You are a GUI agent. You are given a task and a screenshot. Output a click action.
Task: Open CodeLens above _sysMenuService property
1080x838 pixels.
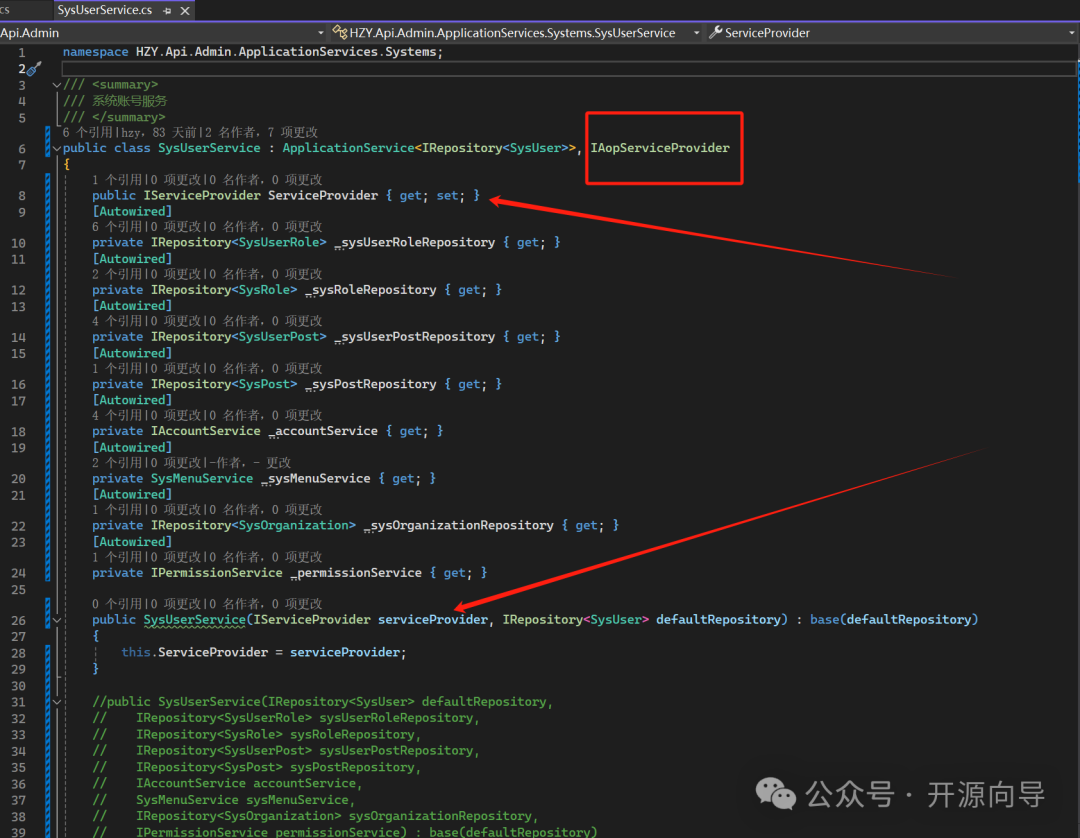[x=116, y=463]
